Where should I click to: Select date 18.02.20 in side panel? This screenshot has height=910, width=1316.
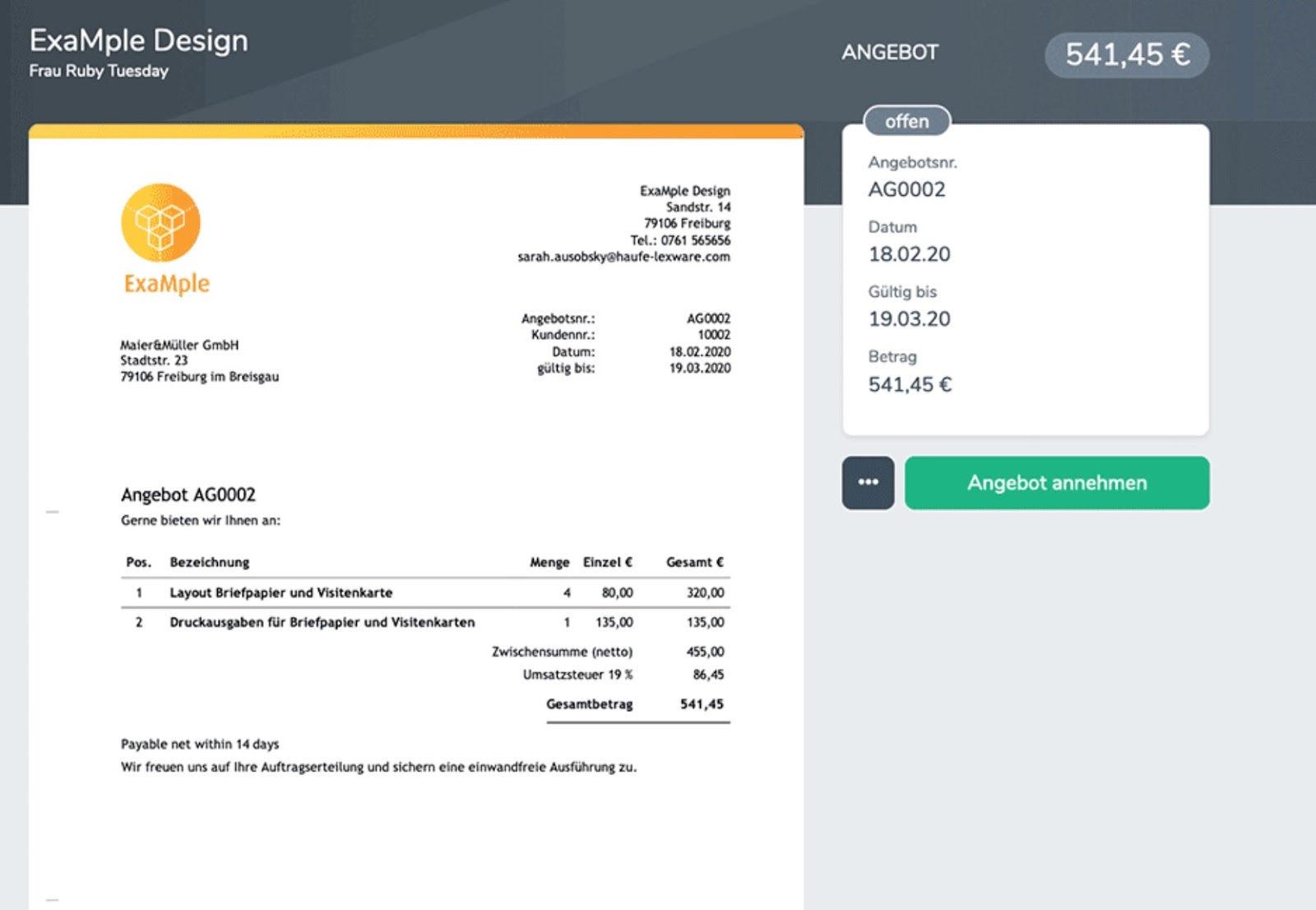coord(909,254)
